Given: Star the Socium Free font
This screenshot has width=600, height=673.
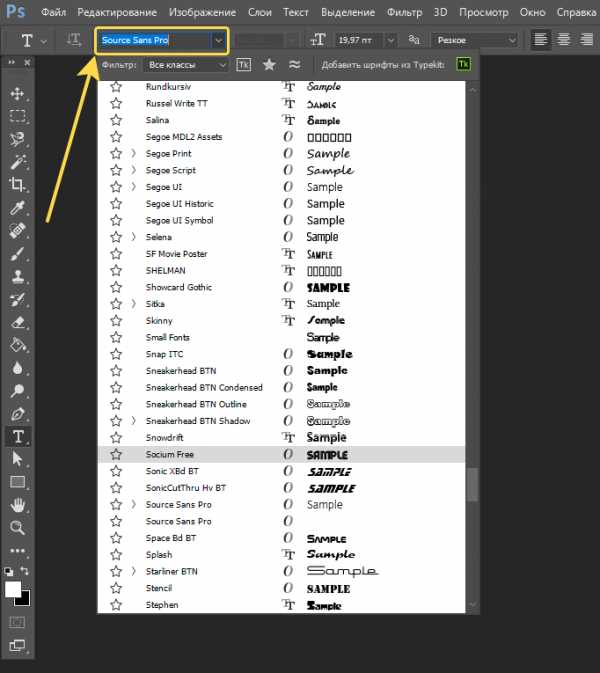Looking at the screenshot, I should (116, 454).
